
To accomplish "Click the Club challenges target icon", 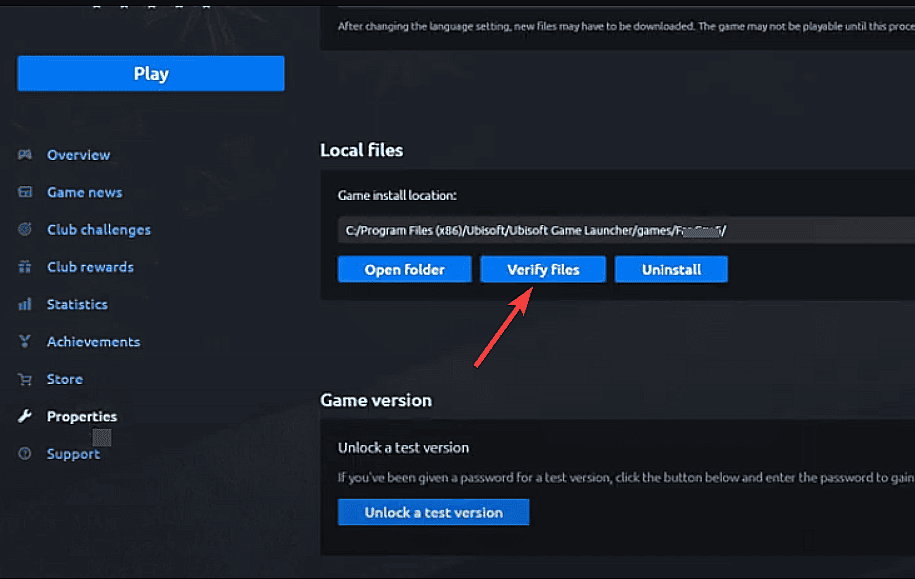I will click(25, 229).
